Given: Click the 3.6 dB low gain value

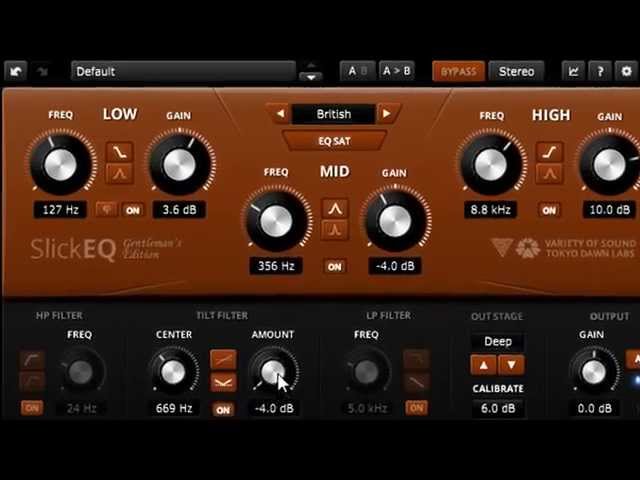Looking at the screenshot, I should coord(179,210).
